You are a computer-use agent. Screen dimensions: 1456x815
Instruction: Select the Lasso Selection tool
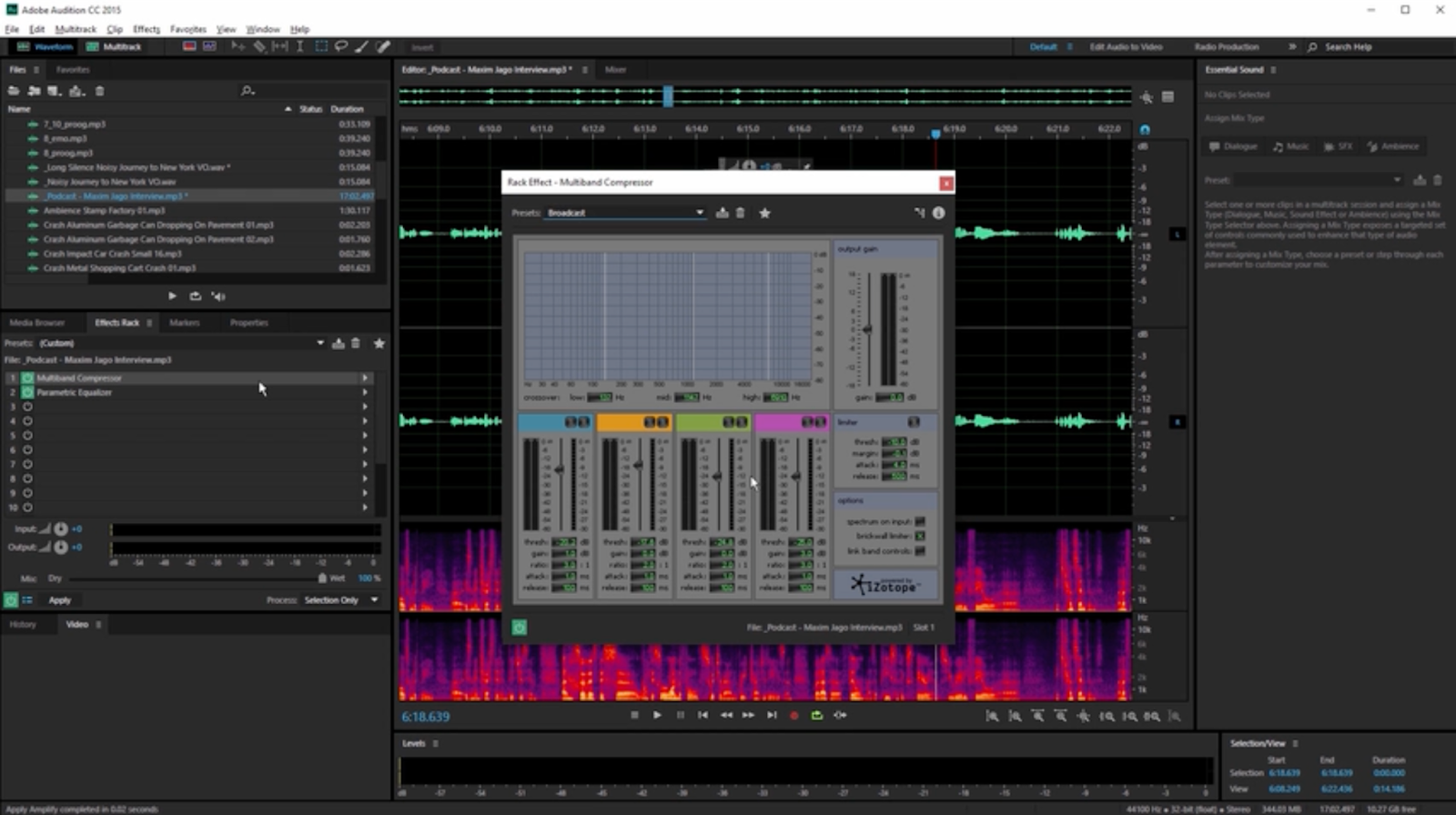click(341, 46)
